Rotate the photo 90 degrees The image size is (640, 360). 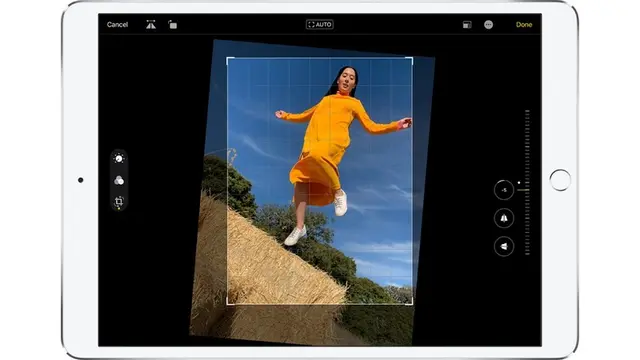(x=173, y=24)
